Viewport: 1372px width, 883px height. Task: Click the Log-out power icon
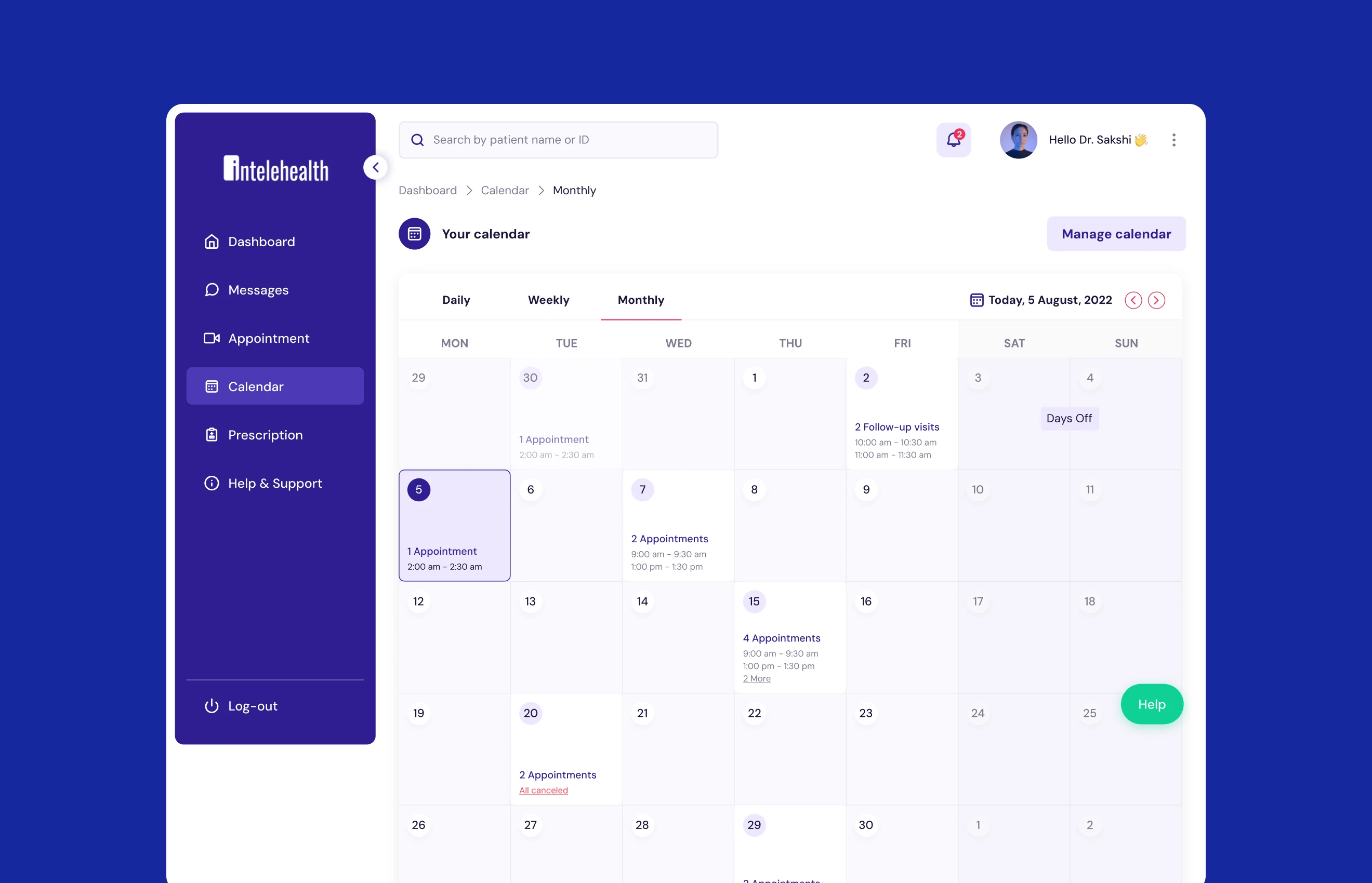click(x=212, y=706)
